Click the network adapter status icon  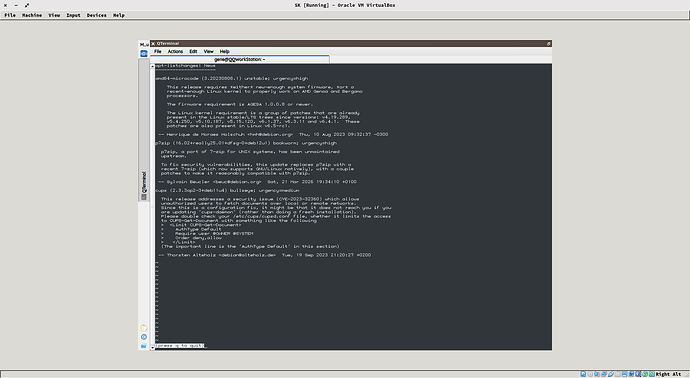pos(604,374)
